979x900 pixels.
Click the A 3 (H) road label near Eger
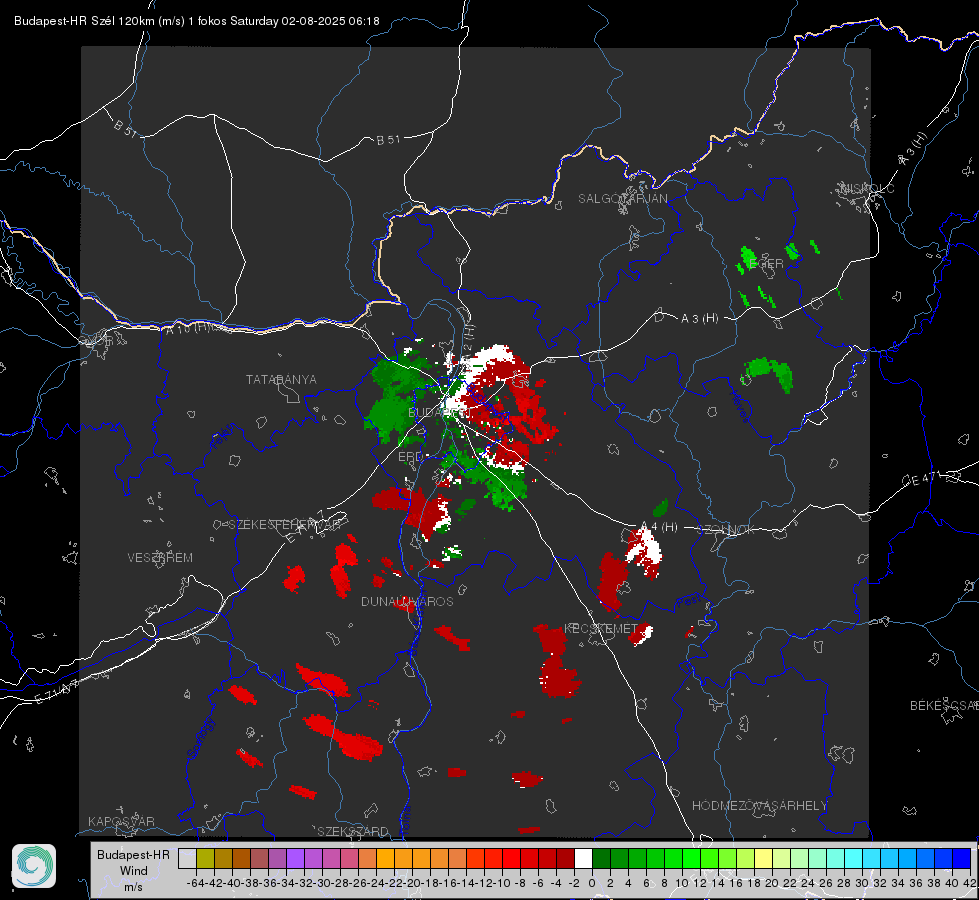tap(699, 319)
